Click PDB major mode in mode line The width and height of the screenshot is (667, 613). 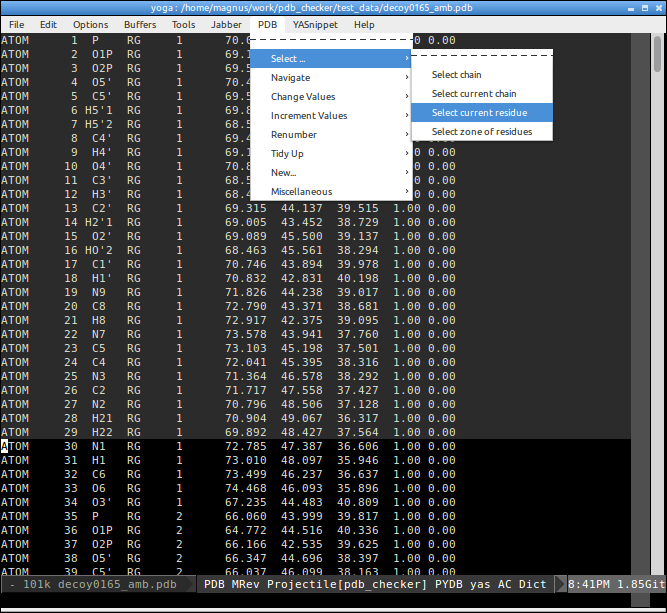[x=214, y=584]
